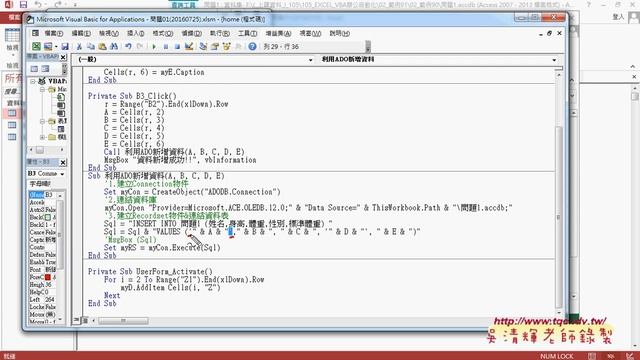
Task: Click the Break (pause) icon
Action: click(x=166, y=47)
